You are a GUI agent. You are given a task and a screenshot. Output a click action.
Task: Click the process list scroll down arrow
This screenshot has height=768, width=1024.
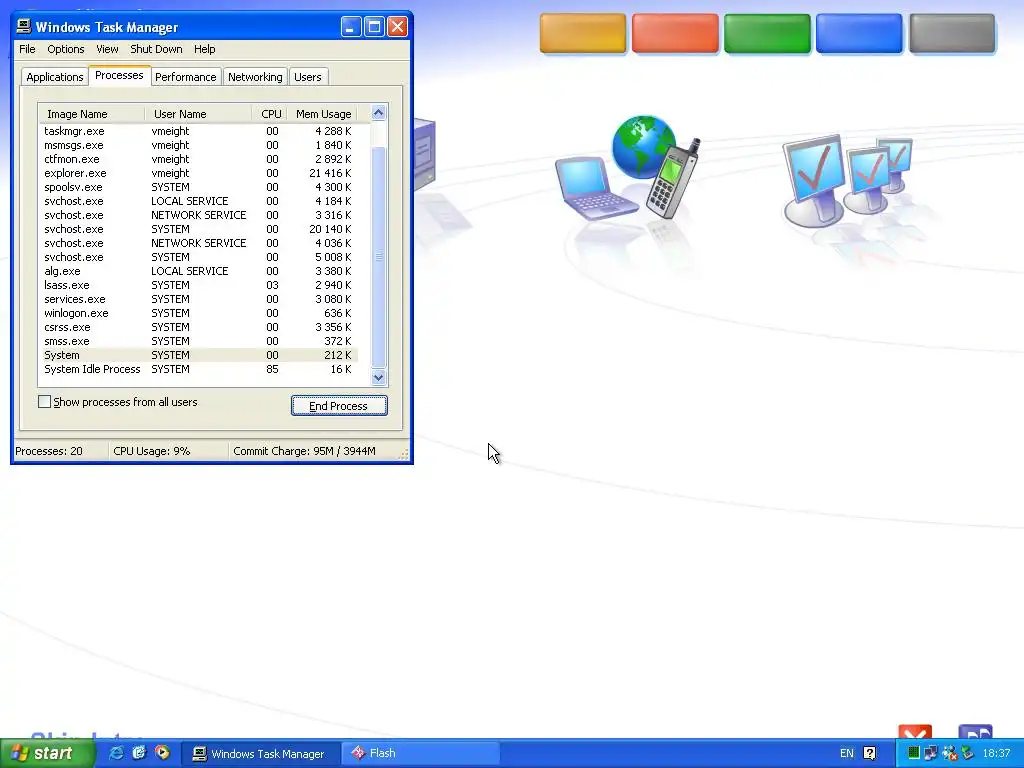point(379,377)
